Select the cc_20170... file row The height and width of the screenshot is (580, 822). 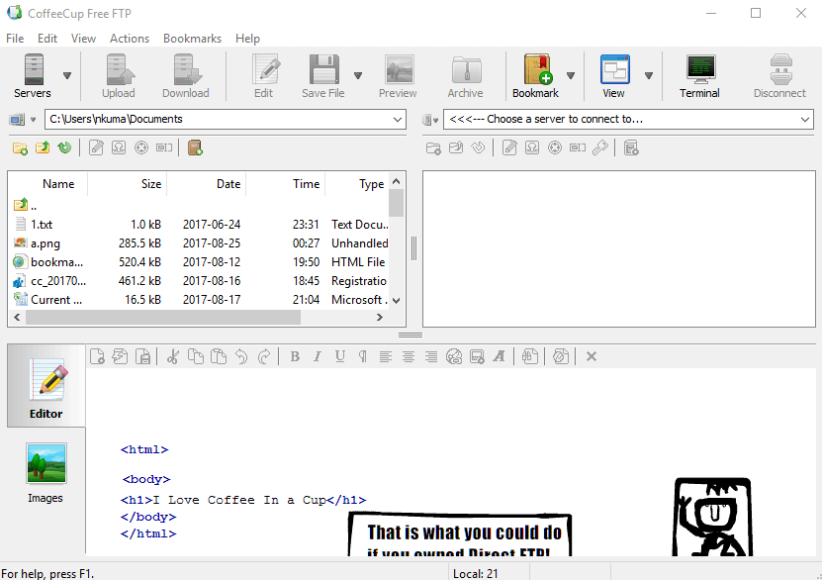(199, 281)
